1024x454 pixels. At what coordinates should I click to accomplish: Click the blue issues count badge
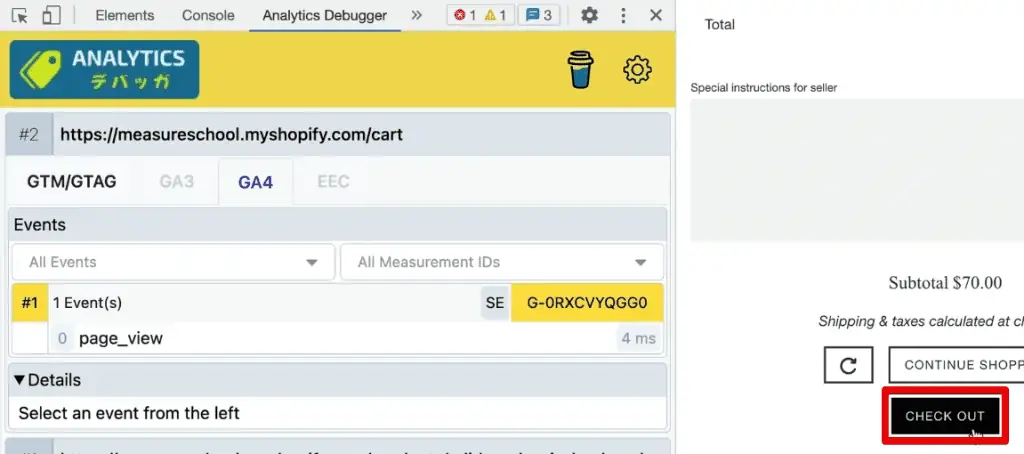coord(539,15)
